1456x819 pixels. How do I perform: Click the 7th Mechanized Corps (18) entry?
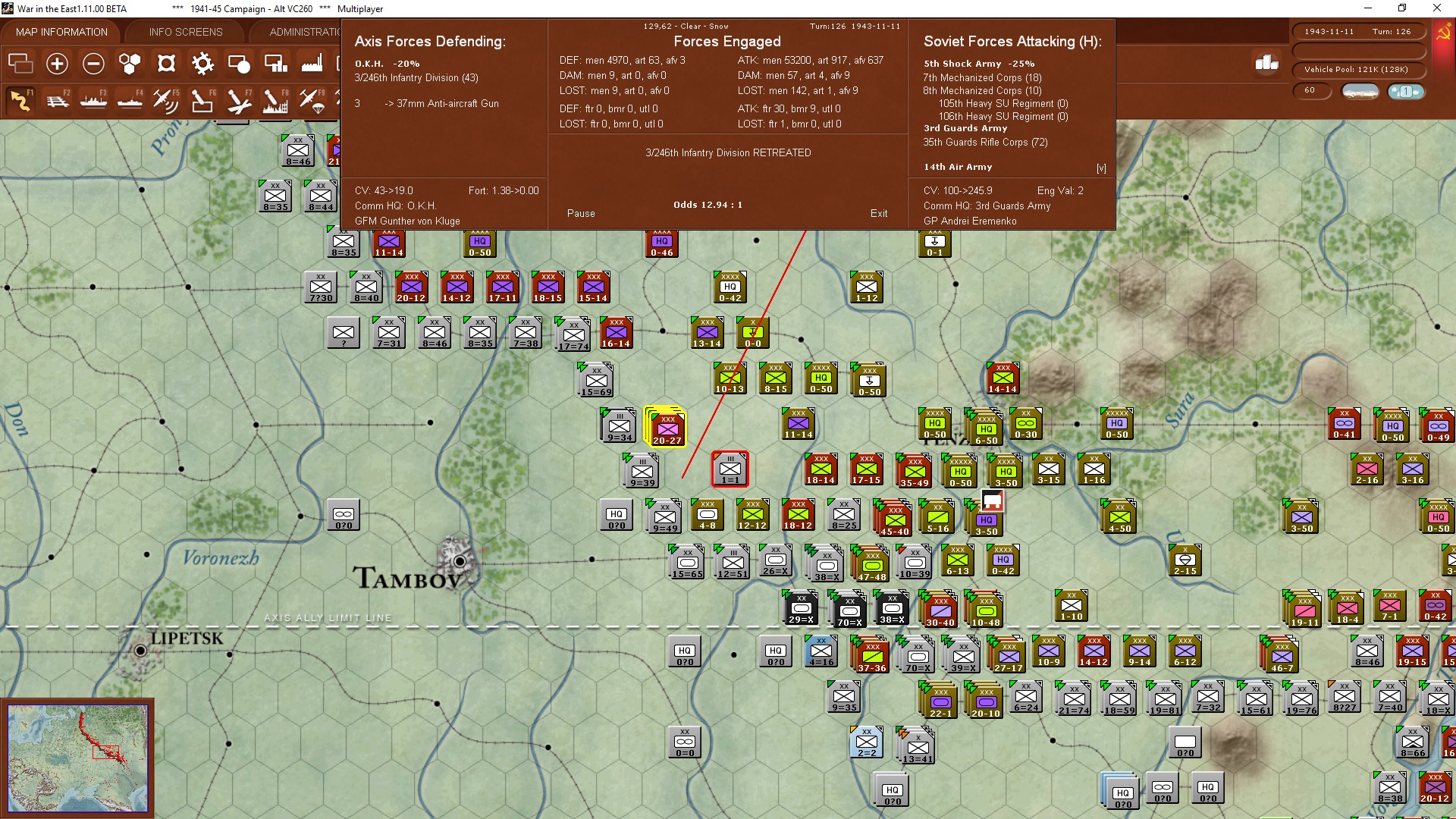pos(982,78)
